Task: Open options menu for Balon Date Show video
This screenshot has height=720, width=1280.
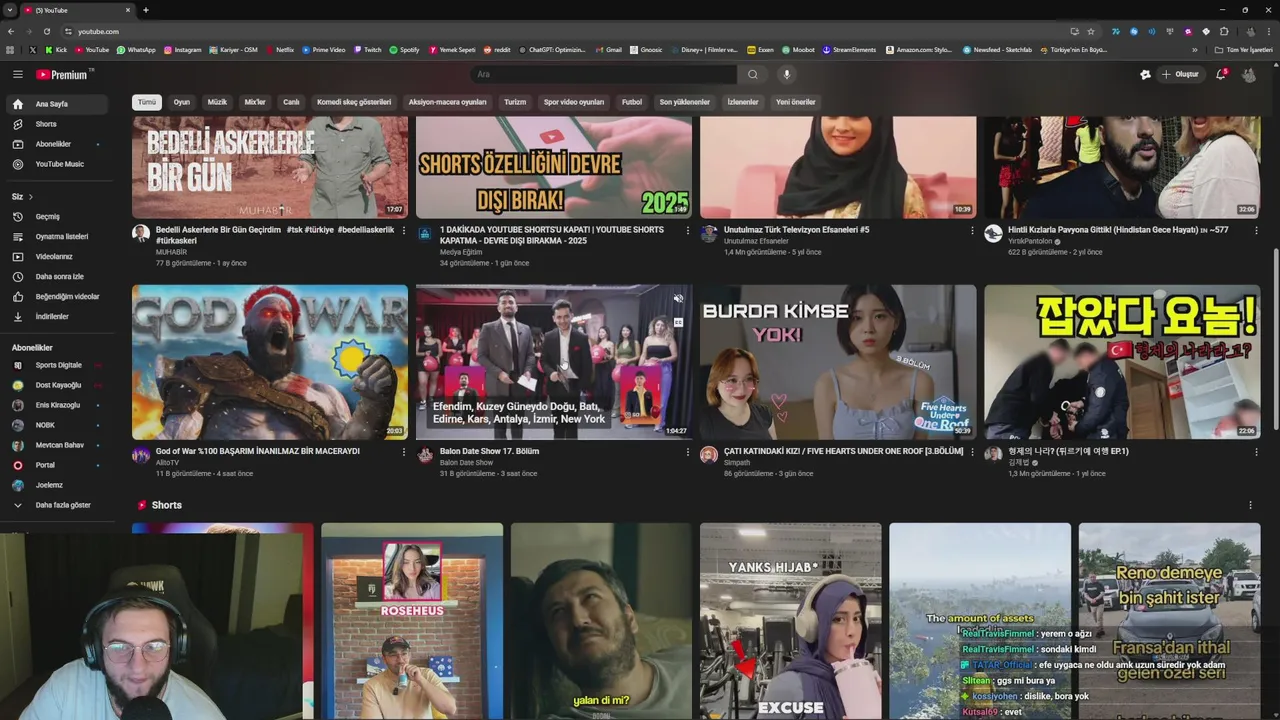Action: (688, 452)
